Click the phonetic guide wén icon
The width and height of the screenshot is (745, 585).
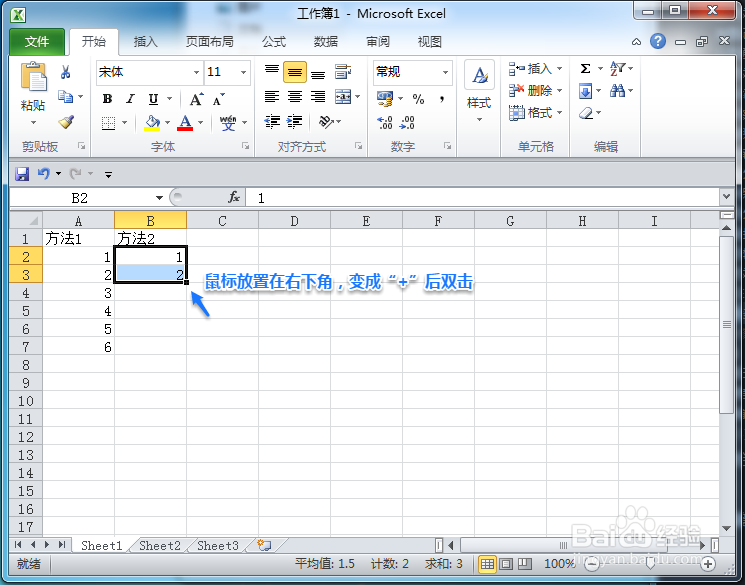228,123
